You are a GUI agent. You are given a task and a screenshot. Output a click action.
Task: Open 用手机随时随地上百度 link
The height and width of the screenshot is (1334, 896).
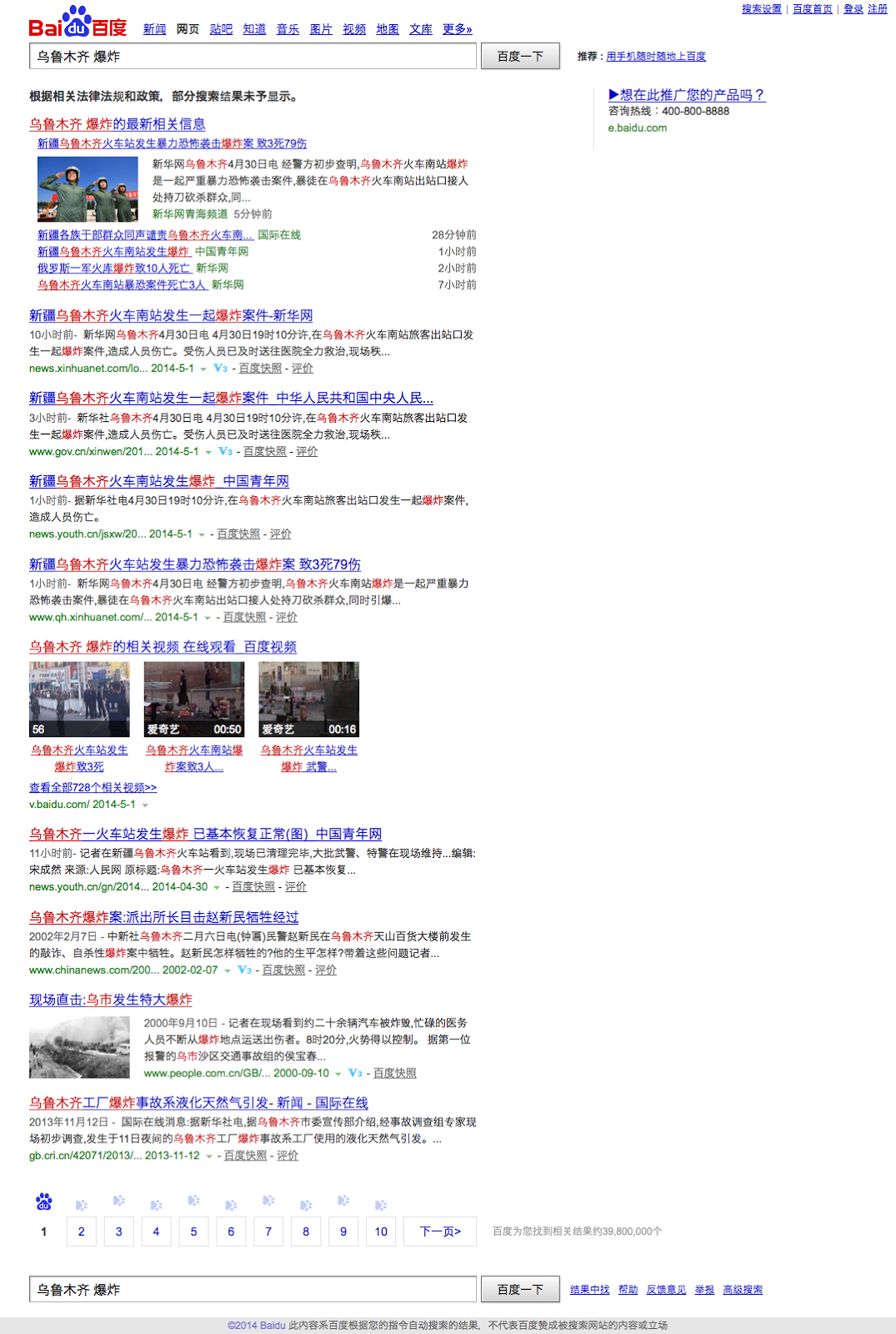[x=656, y=56]
